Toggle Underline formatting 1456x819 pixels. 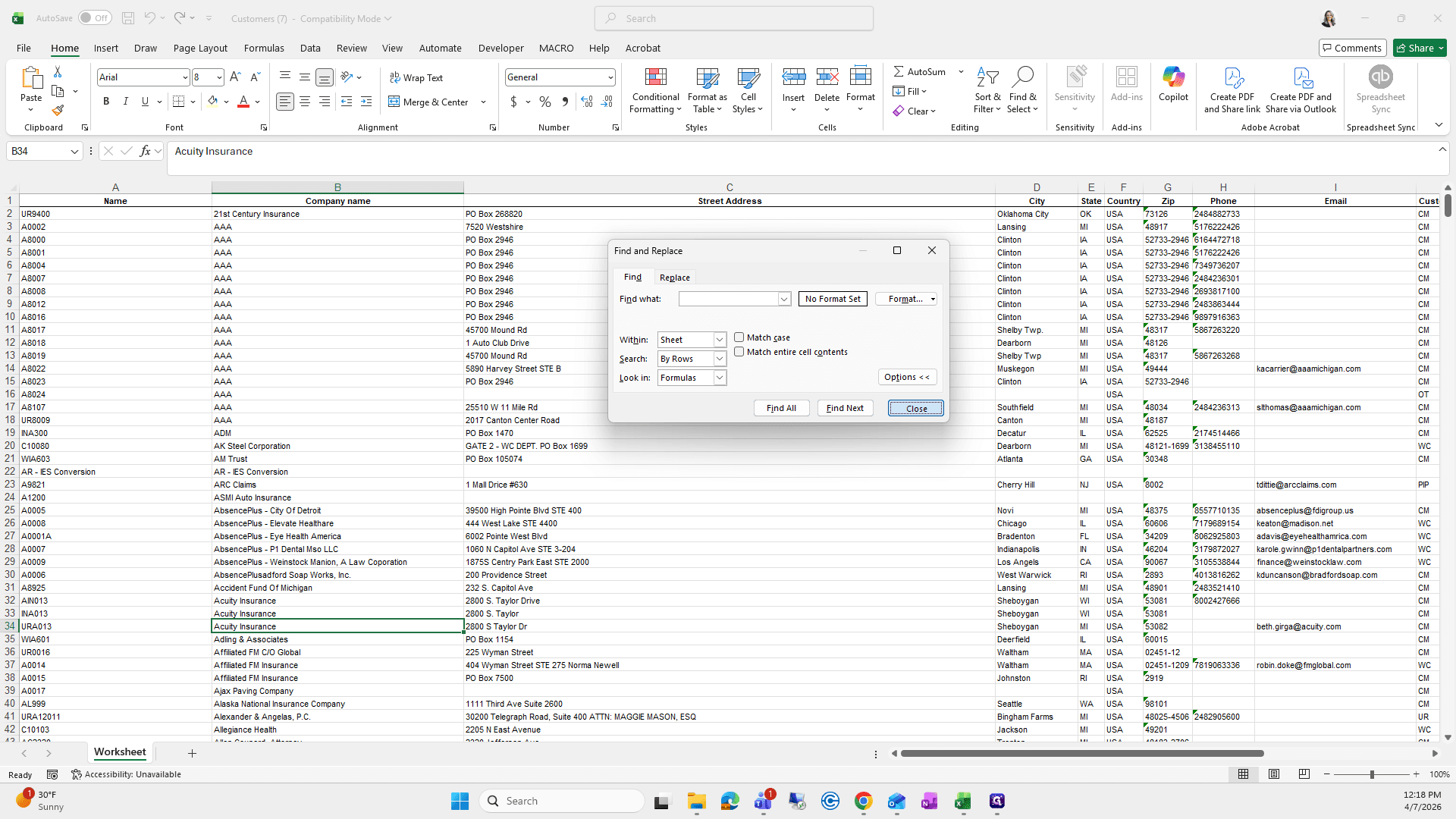(x=145, y=102)
